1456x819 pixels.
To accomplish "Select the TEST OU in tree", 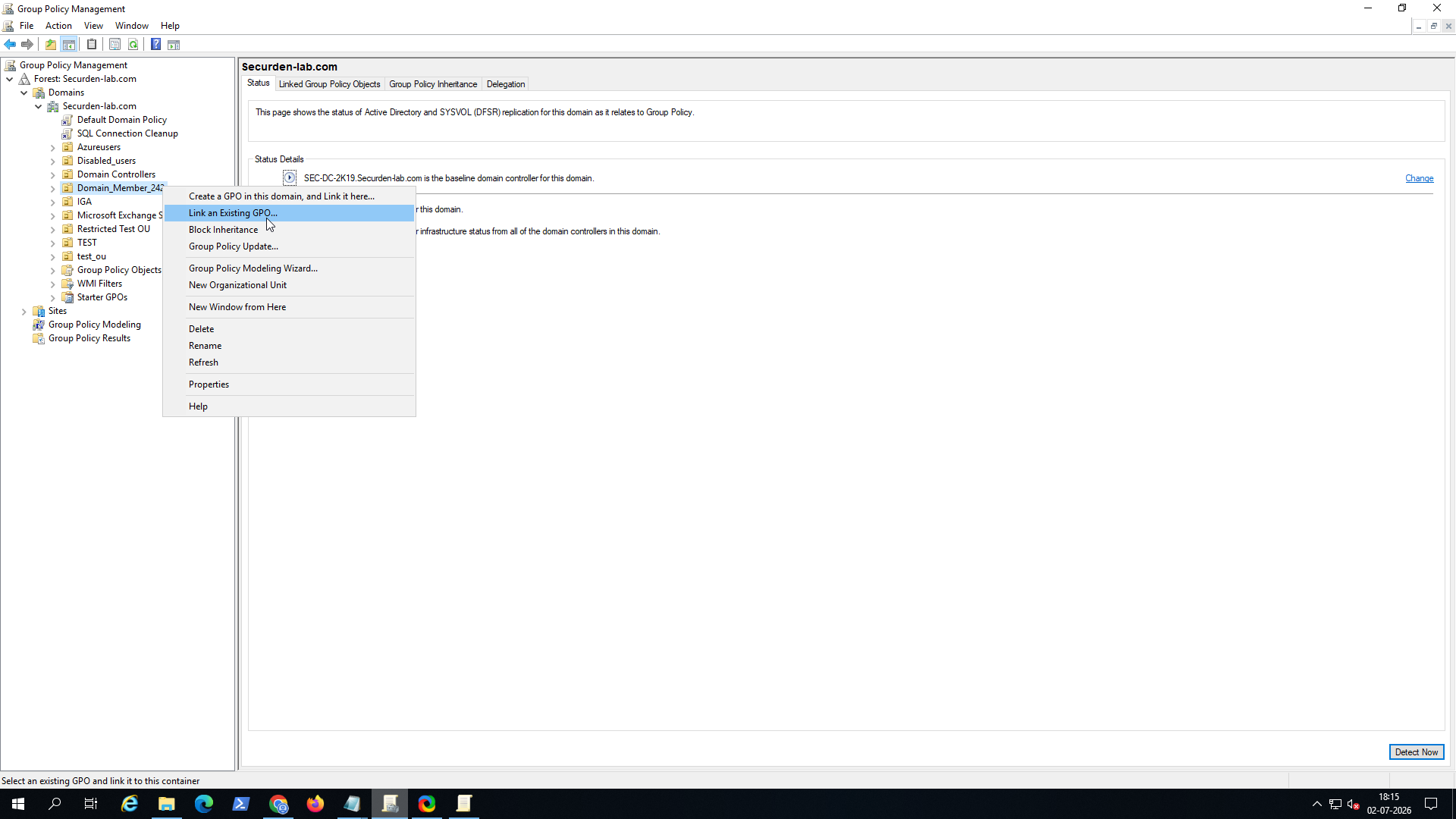I will [87, 243].
